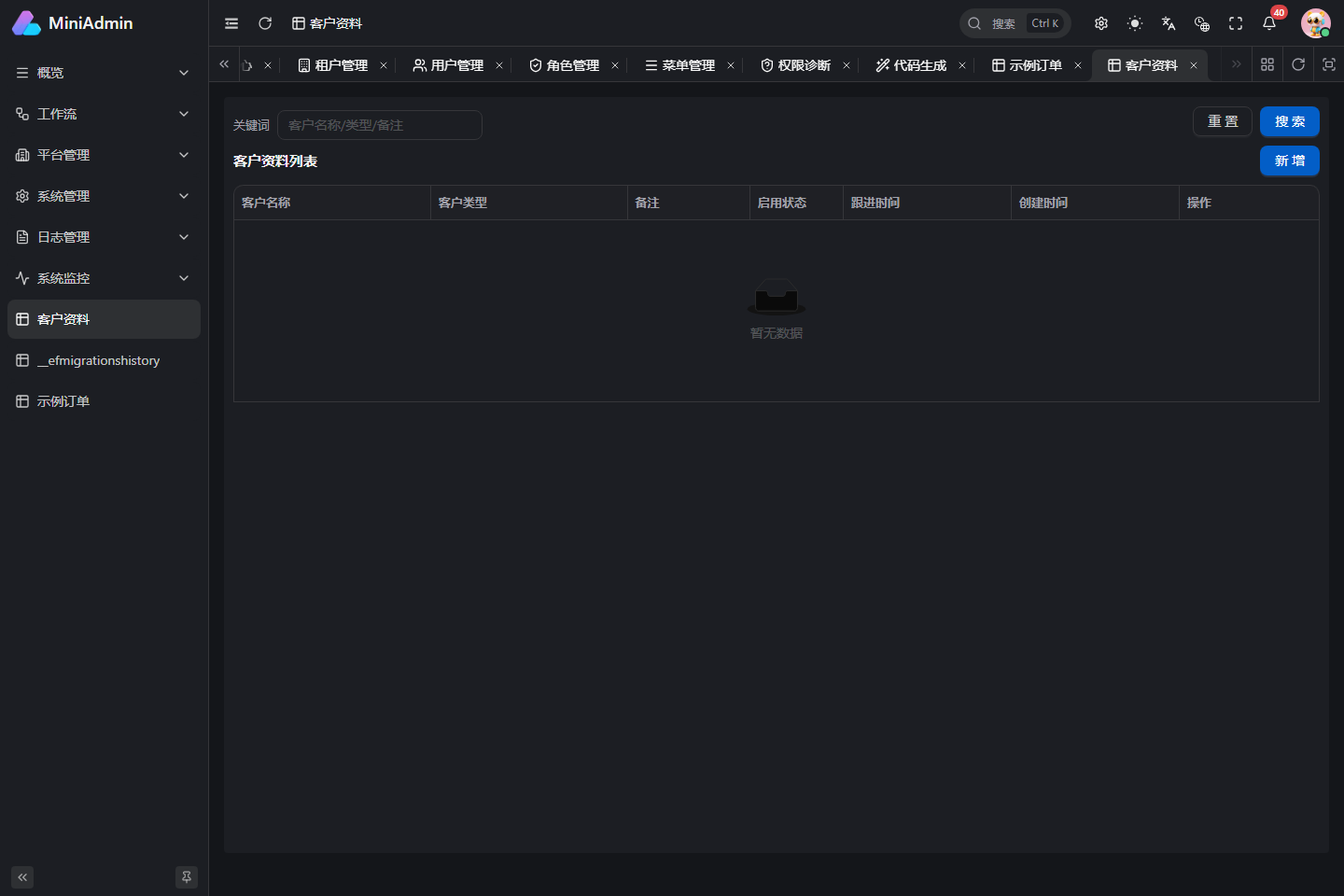Expand the 平台管理 sidebar menu chevron
The width and height of the screenshot is (1344, 896).
(x=184, y=155)
